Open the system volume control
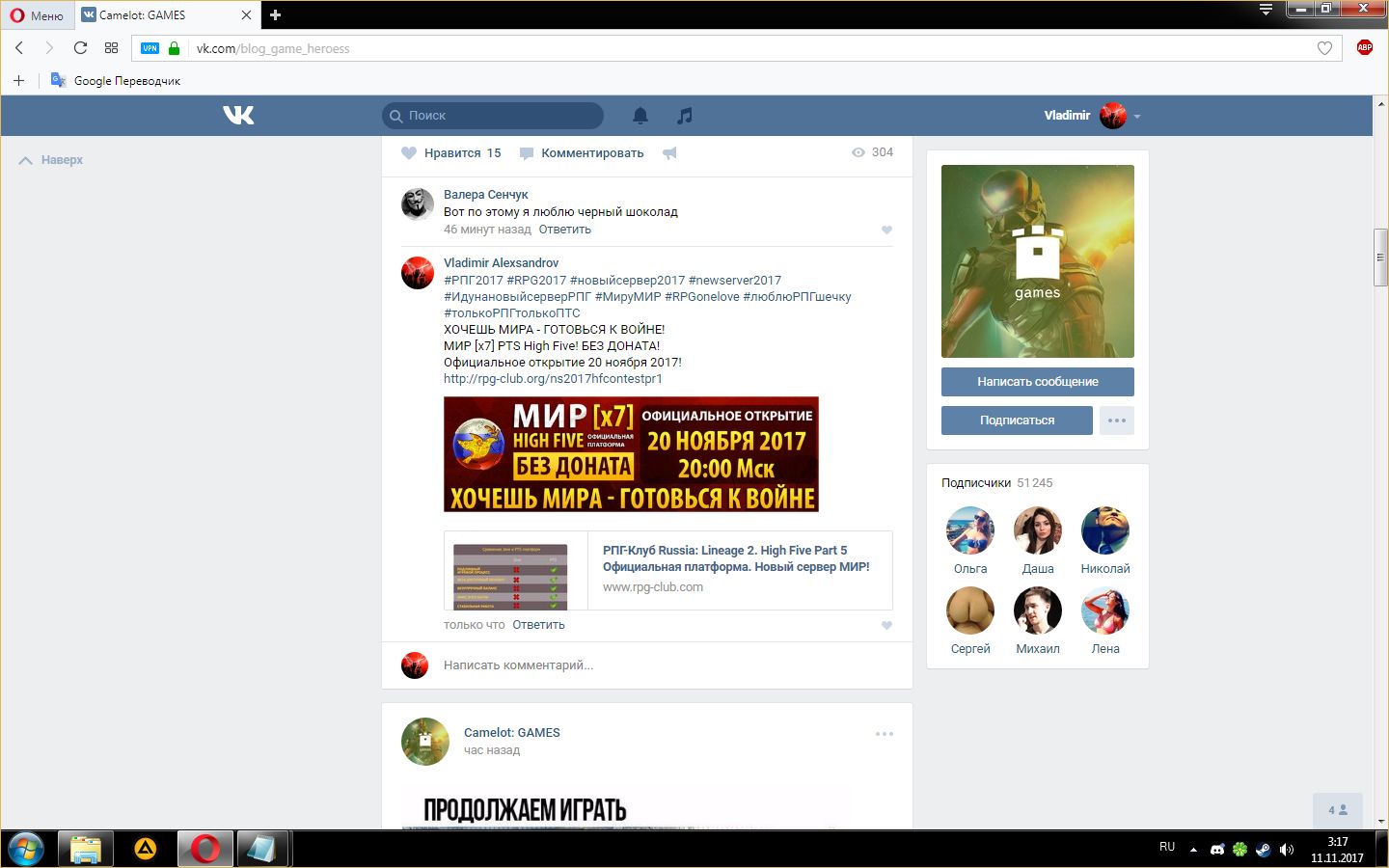The height and width of the screenshot is (868, 1389). coord(1287,850)
